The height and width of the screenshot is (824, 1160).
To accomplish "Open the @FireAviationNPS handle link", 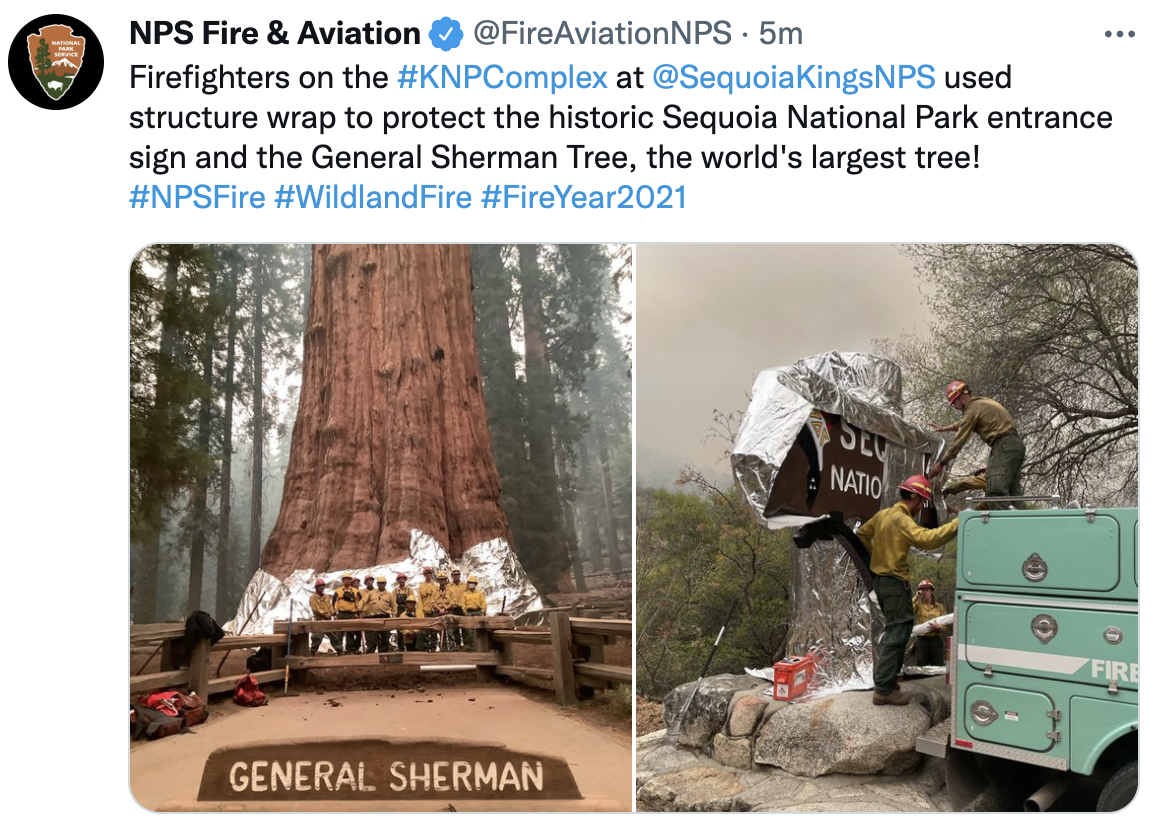I will pyautogui.click(x=602, y=33).
